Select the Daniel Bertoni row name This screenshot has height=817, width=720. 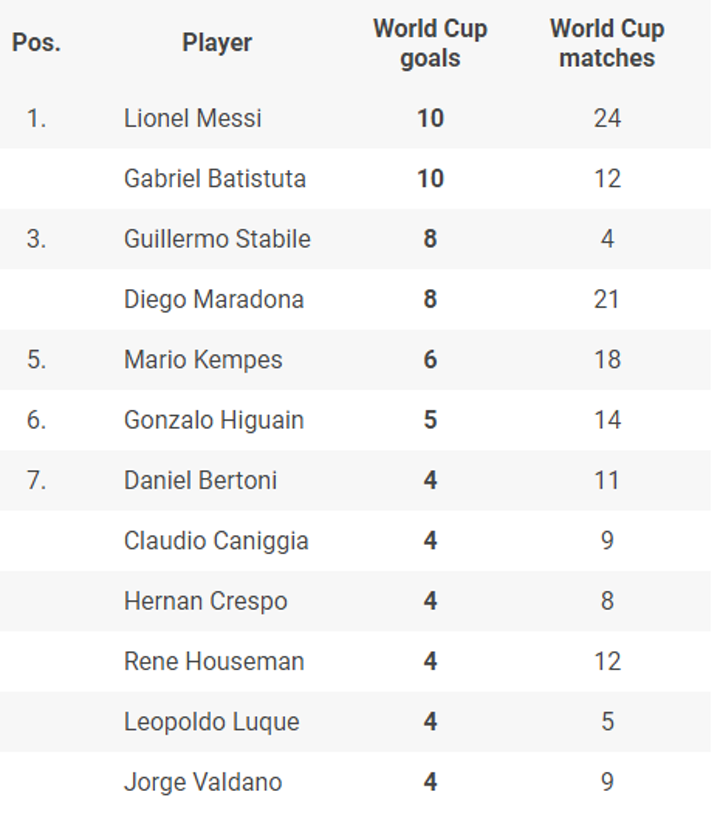coord(200,480)
